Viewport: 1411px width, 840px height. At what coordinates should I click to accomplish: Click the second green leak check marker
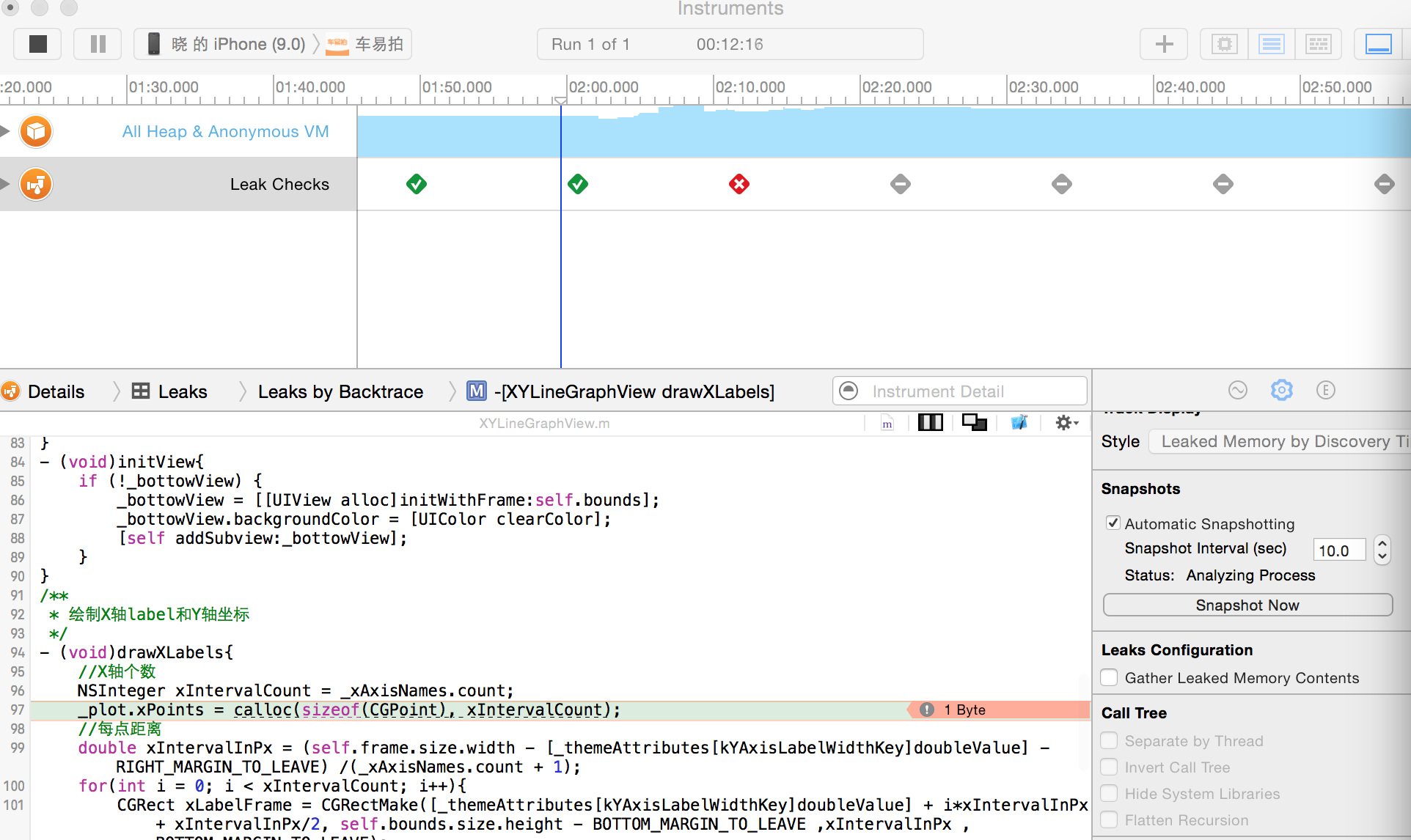(578, 184)
